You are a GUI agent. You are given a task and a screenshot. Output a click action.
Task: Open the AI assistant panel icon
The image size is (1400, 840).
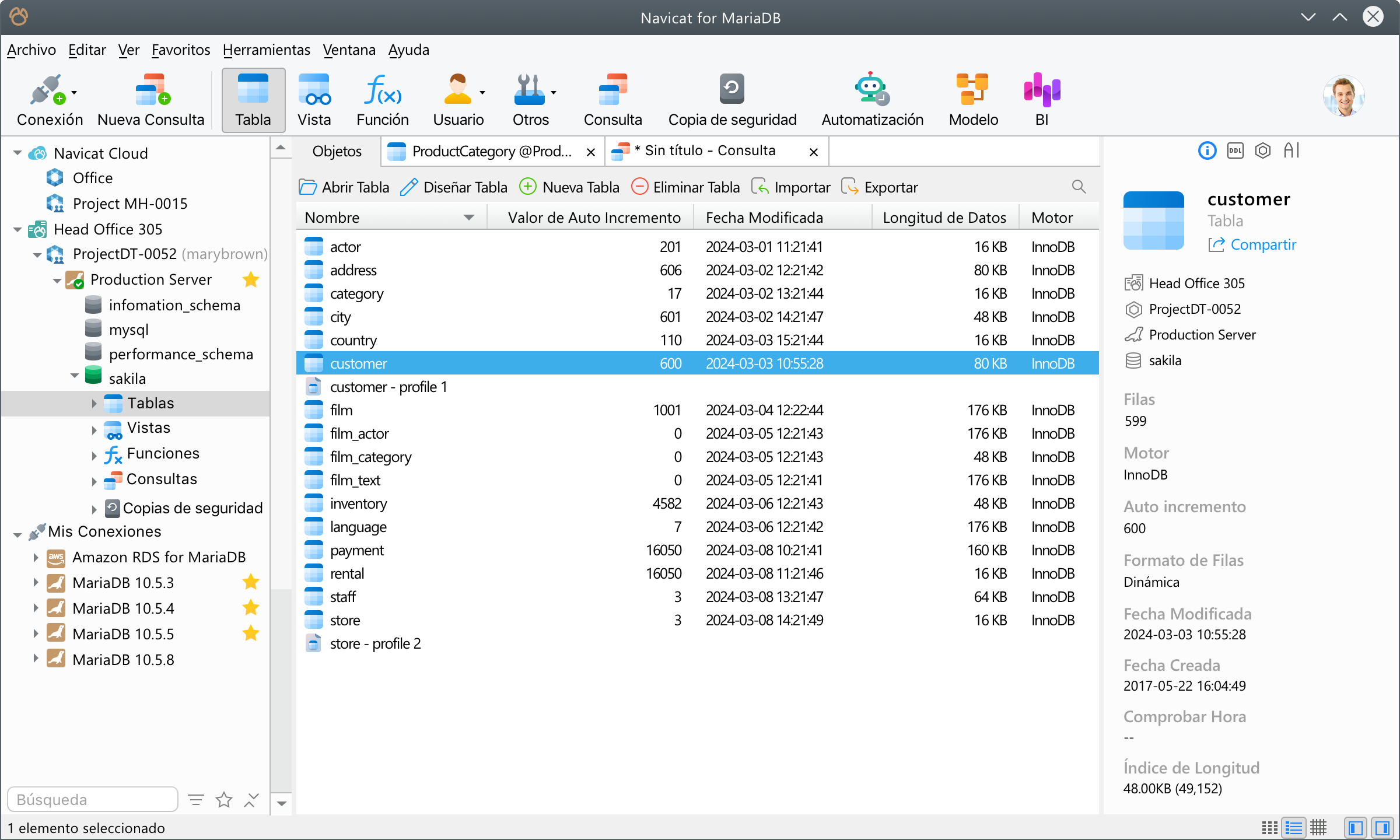[x=1291, y=151]
